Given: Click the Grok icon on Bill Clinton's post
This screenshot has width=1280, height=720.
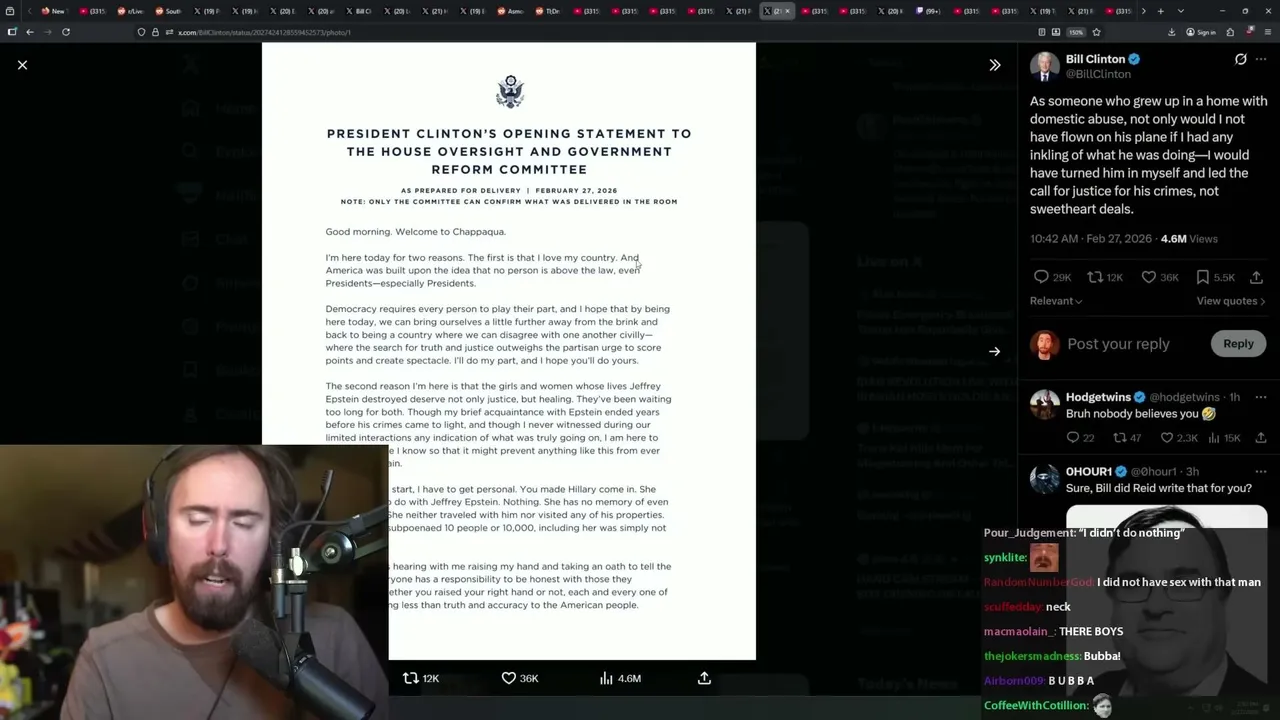Looking at the screenshot, I should (x=1241, y=59).
